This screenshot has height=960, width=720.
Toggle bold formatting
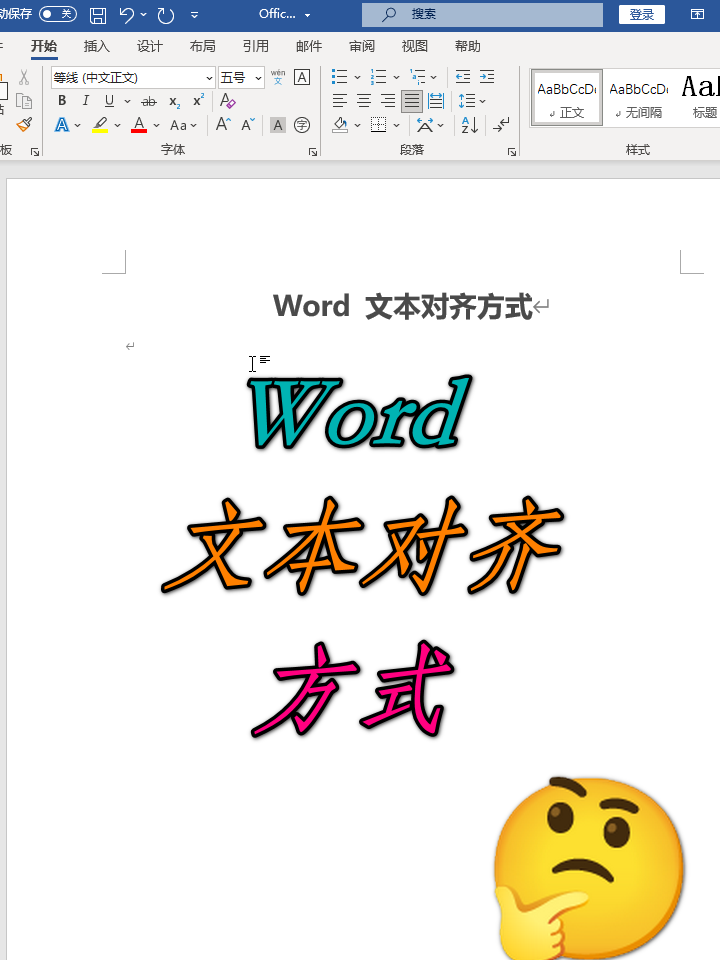point(62,101)
